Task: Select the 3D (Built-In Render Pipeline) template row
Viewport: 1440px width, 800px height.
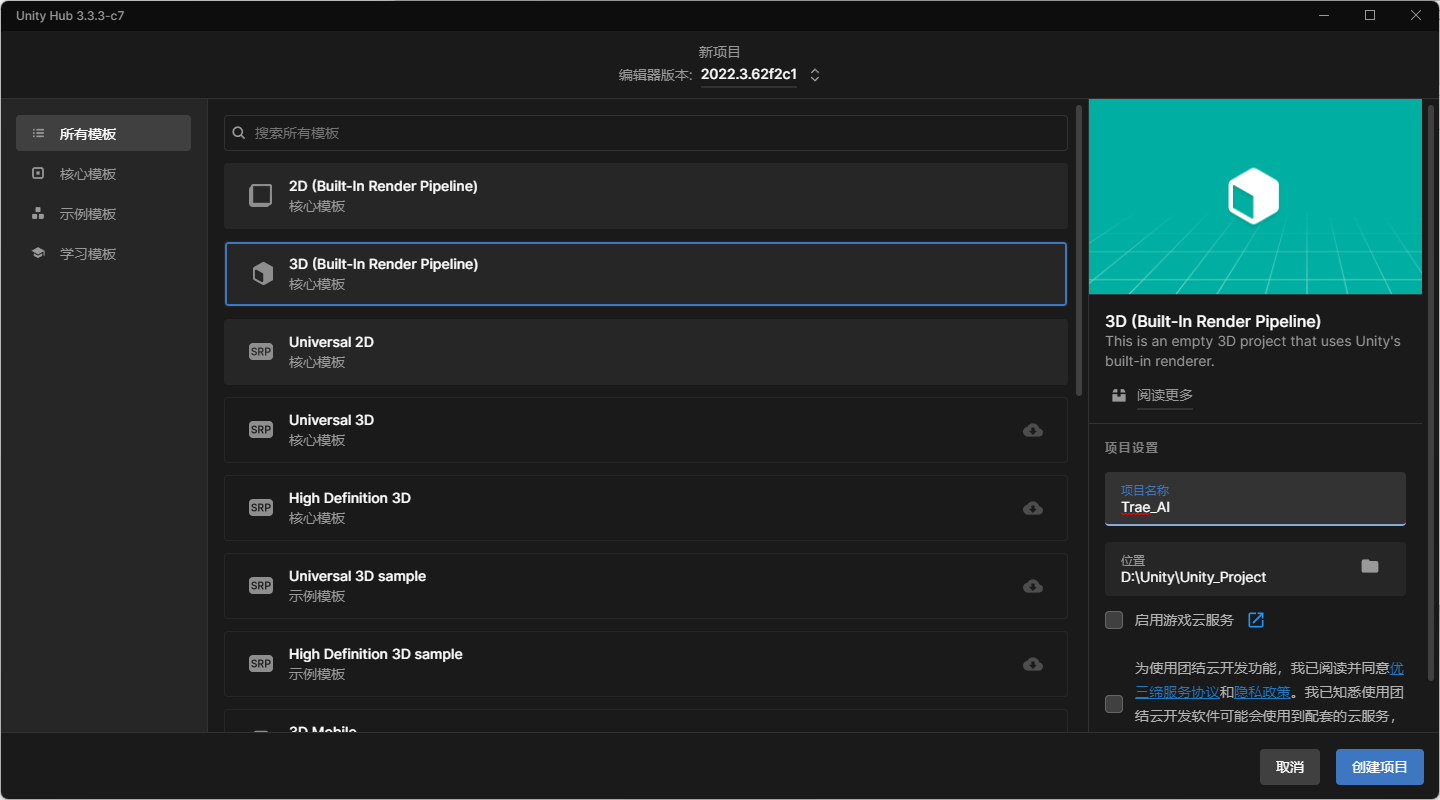Action: [x=646, y=274]
